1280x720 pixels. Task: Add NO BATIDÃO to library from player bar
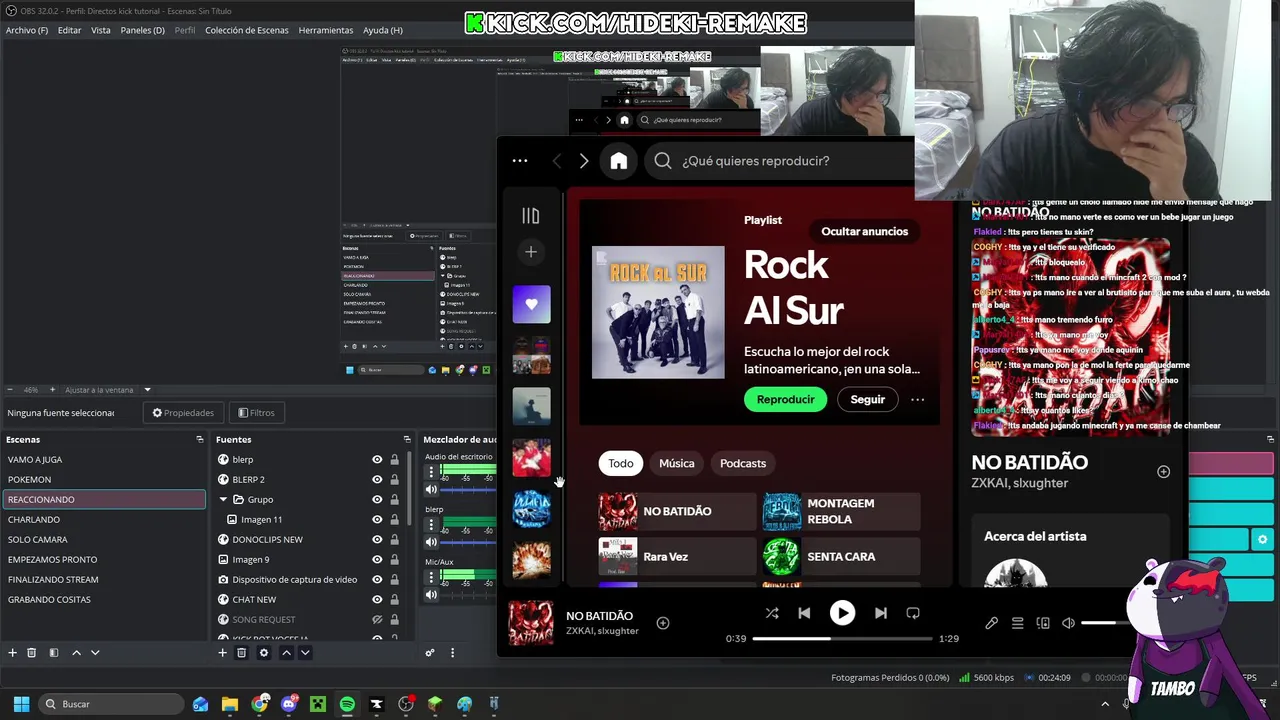click(662, 623)
